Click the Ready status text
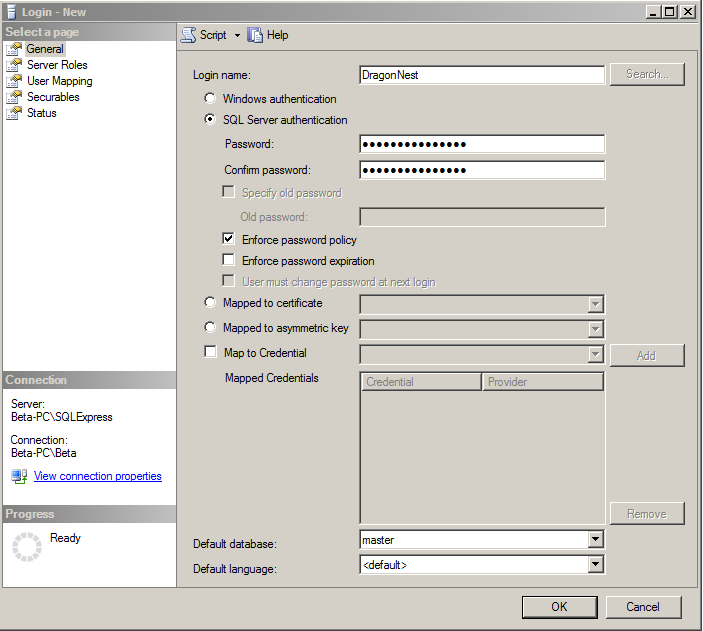Viewport: 703px width, 631px height. 65,538
